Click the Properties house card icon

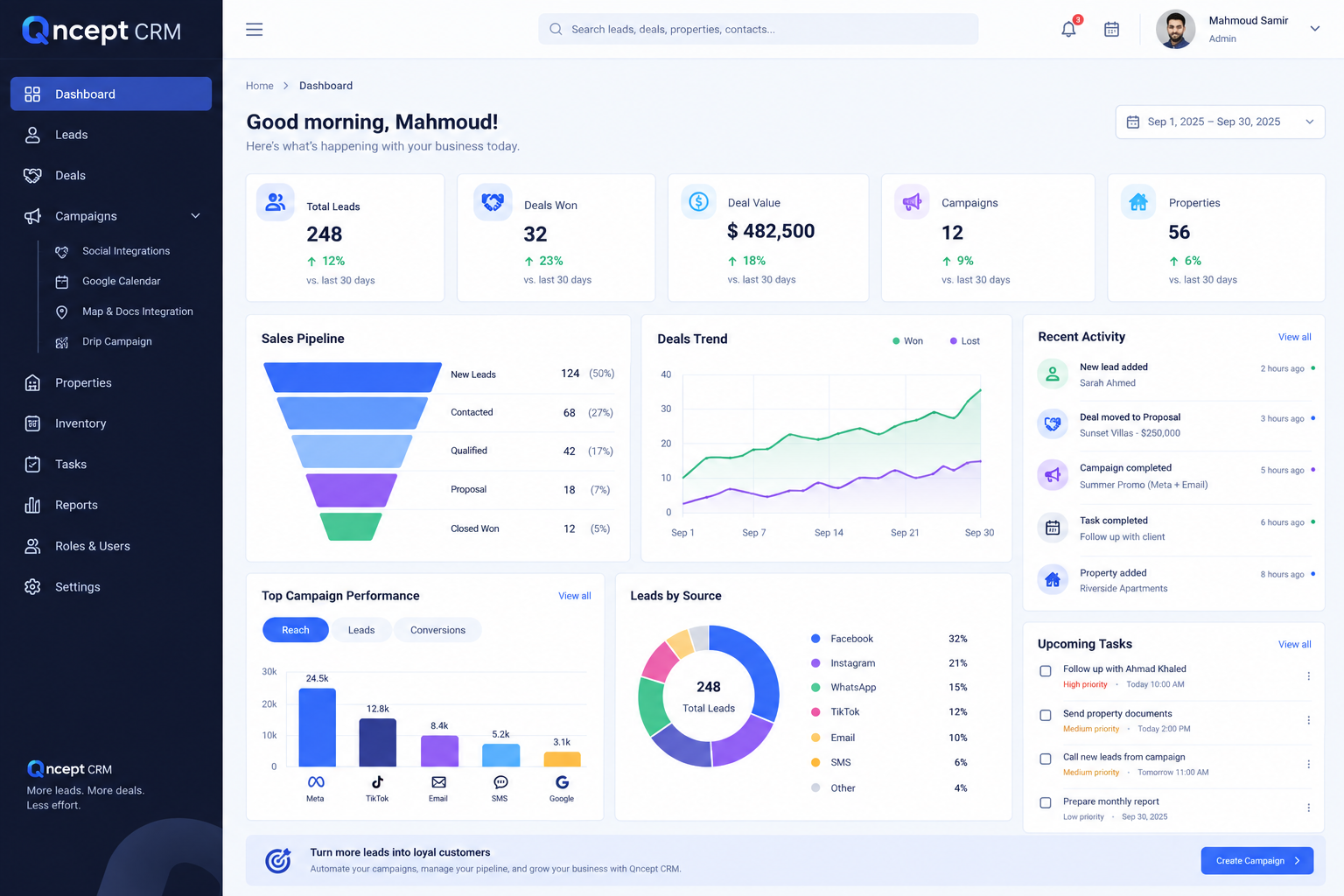point(1138,202)
